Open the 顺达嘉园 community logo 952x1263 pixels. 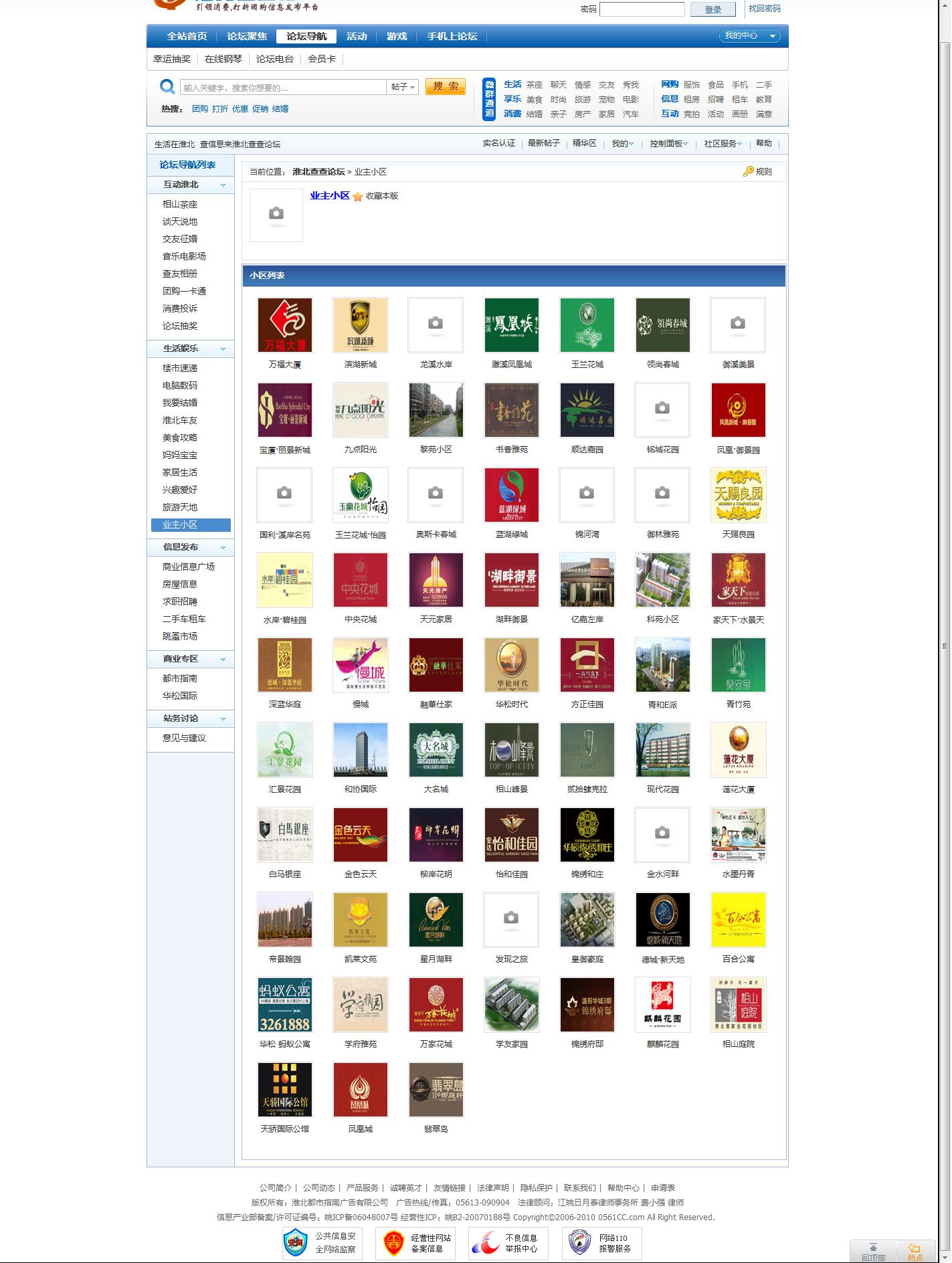[587, 410]
